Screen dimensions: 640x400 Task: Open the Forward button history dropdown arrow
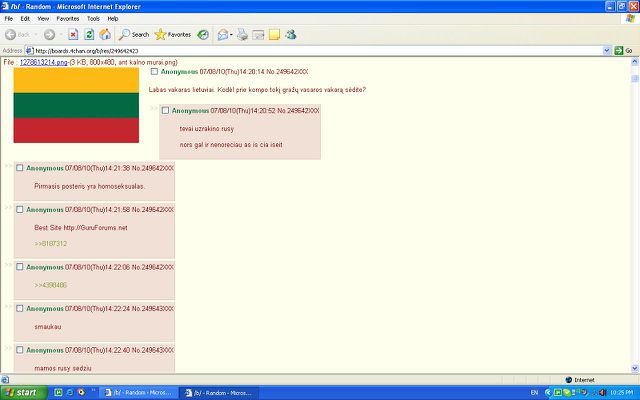pos(60,34)
